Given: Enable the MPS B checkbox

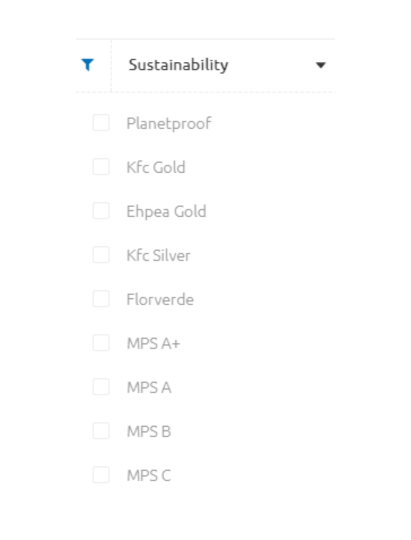Looking at the screenshot, I should click(101, 431).
